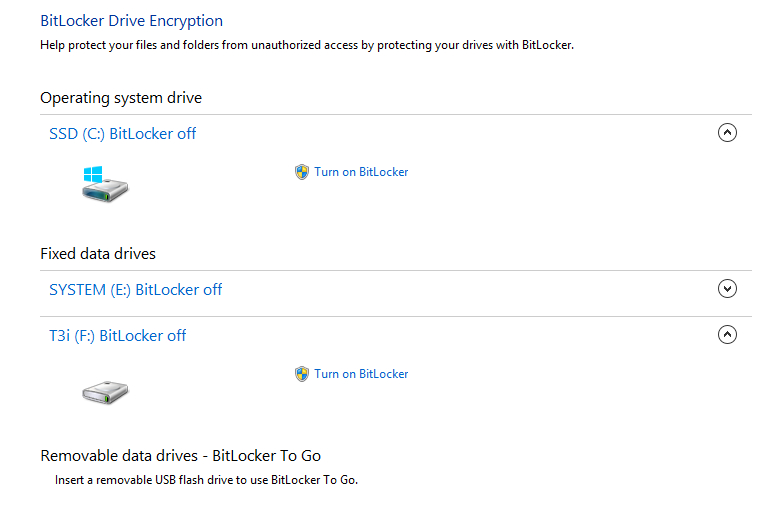Click the Help protect your files description text

307,45
